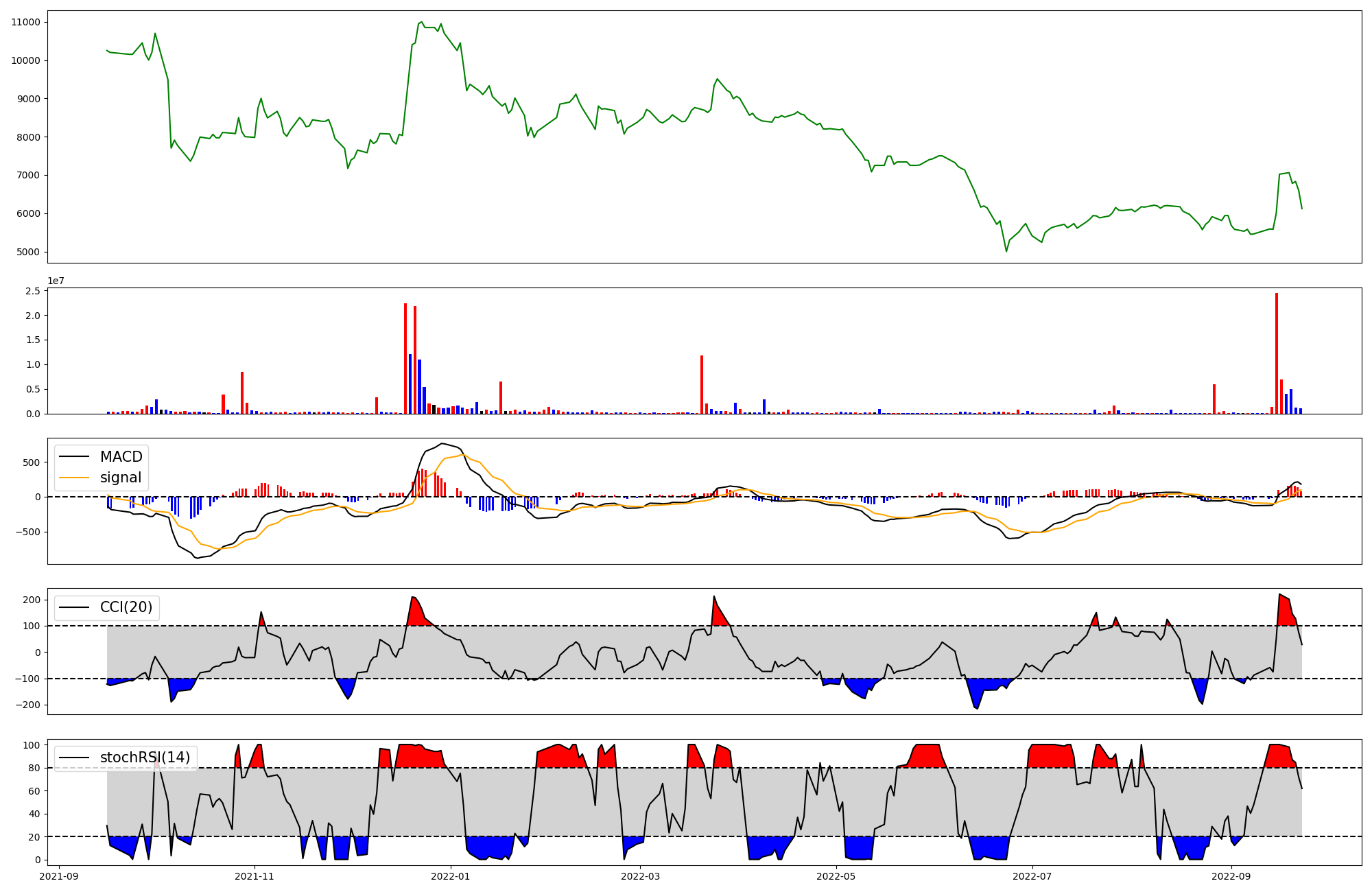Click the 9000 price axis label
1372x892 pixels.
(x=28, y=99)
